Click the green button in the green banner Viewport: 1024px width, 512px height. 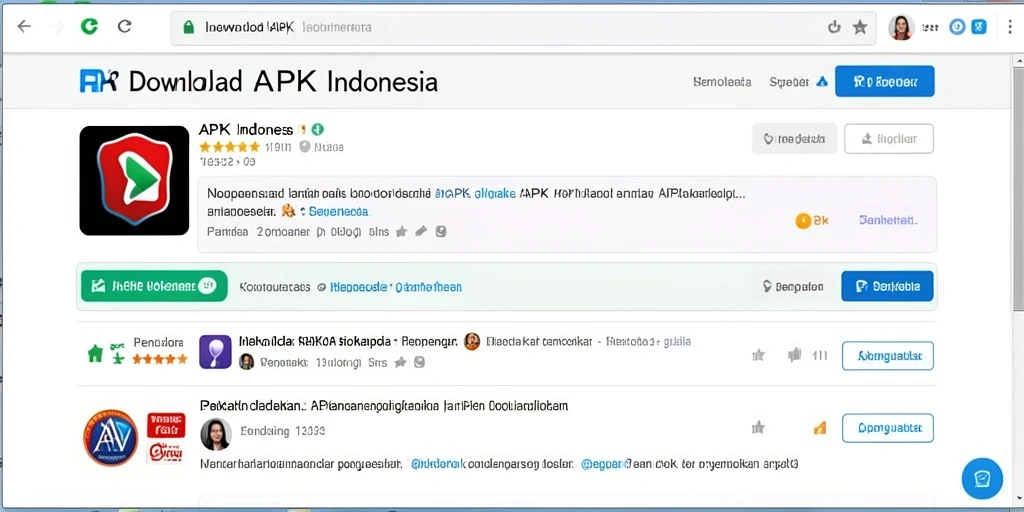(154, 286)
